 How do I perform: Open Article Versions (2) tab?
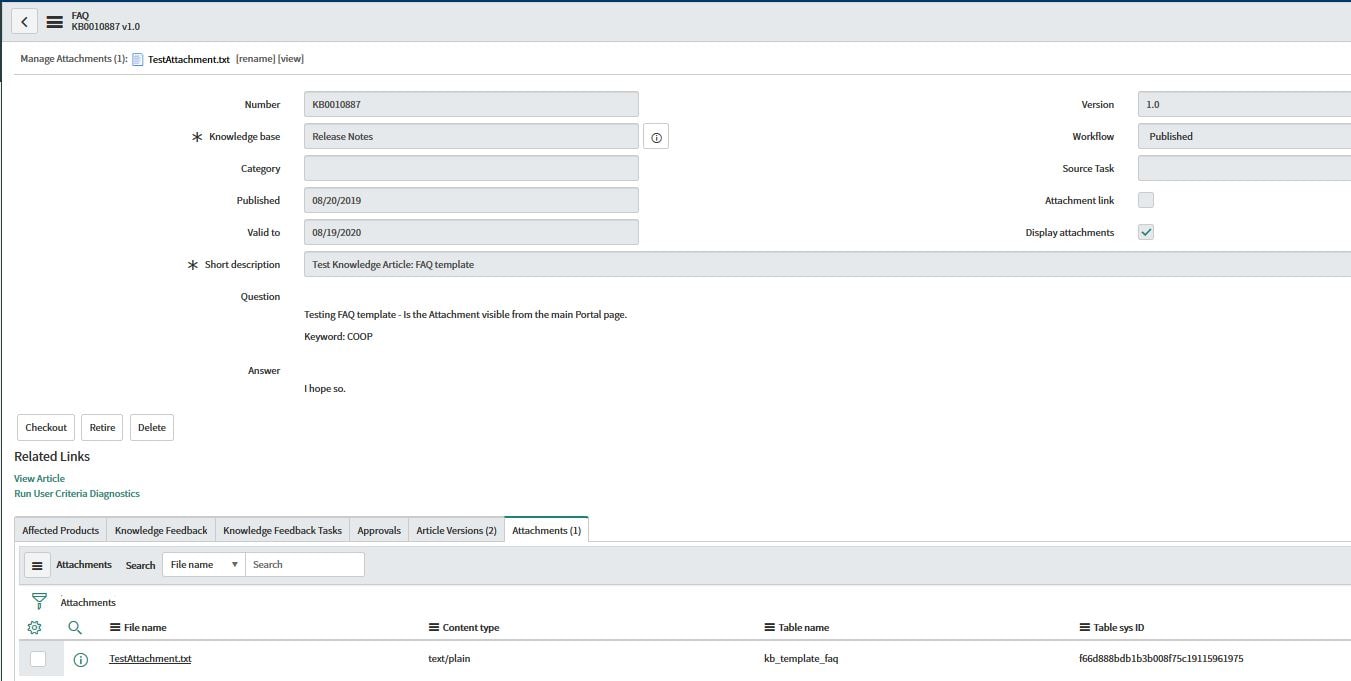pos(456,530)
